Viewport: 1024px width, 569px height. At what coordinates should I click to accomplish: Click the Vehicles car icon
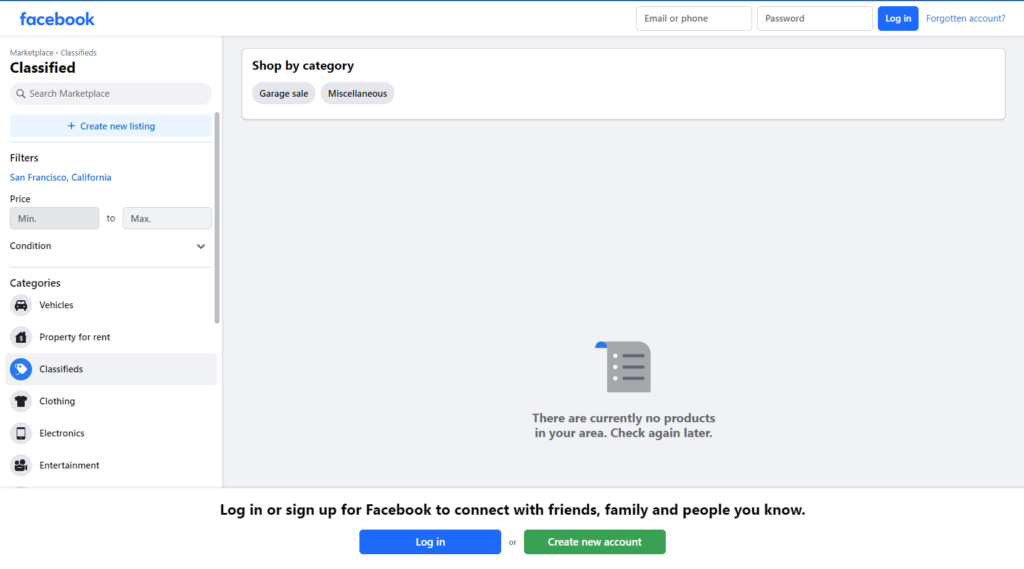[21, 305]
